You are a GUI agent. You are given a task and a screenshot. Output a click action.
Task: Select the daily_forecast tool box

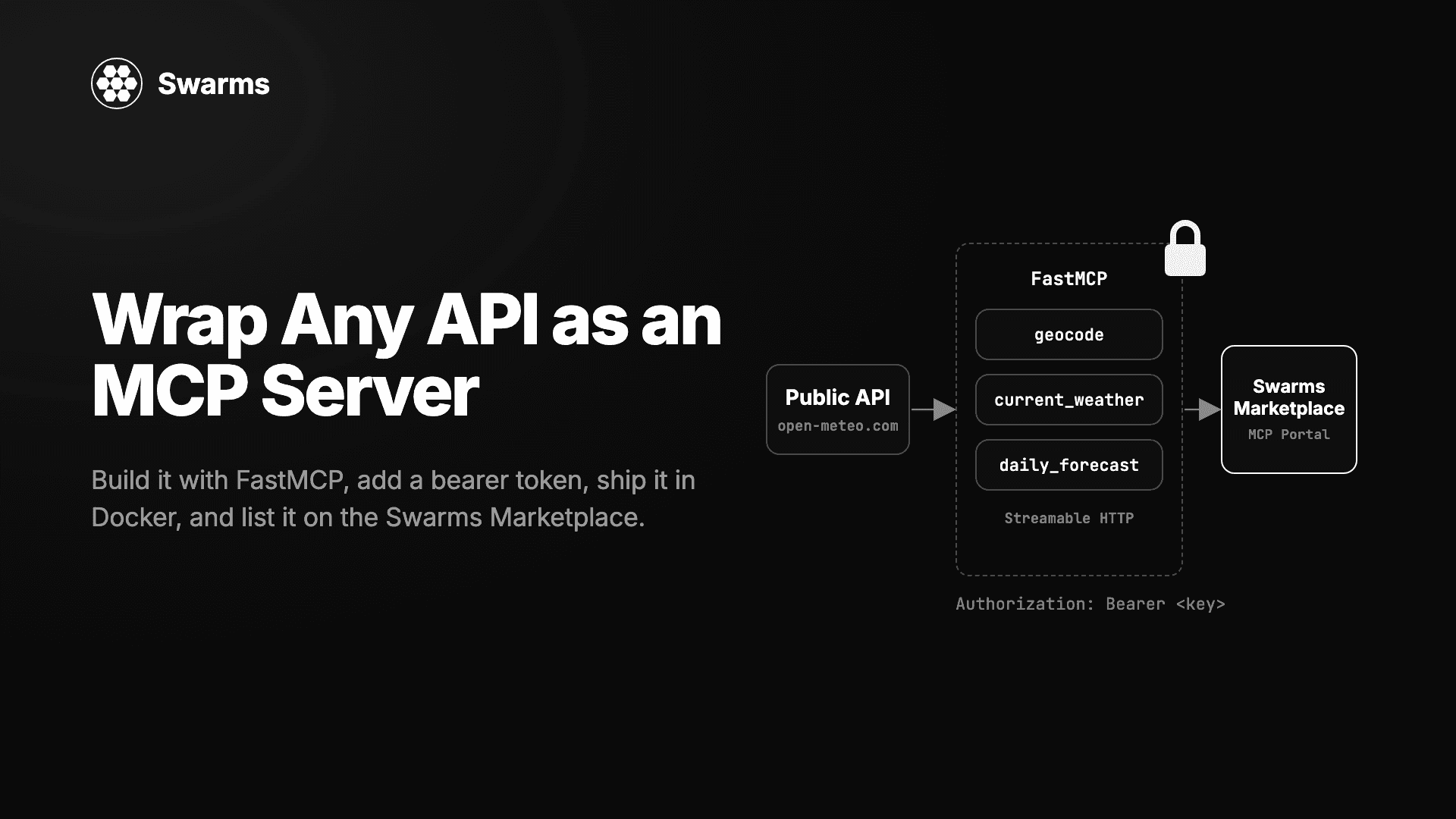1068,465
